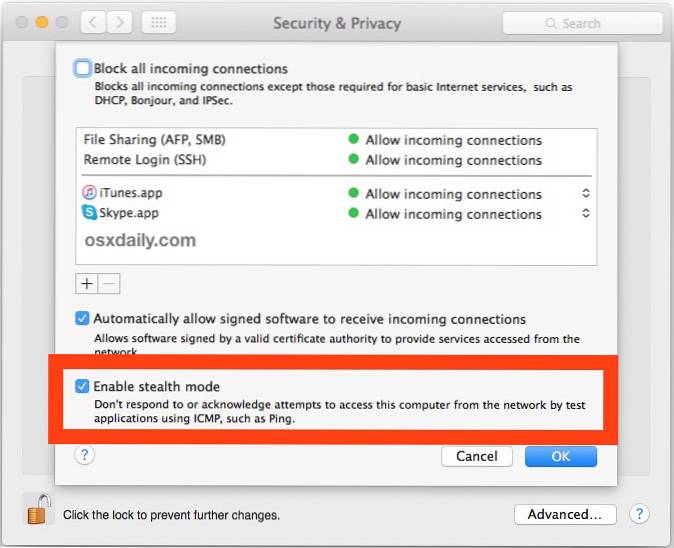Click the iTunes app icon in list
This screenshot has height=548, width=674.
point(89,193)
